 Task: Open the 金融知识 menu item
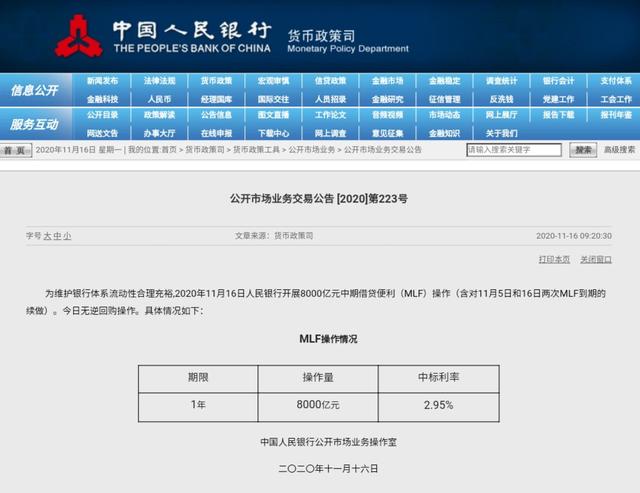click(444, 133)
